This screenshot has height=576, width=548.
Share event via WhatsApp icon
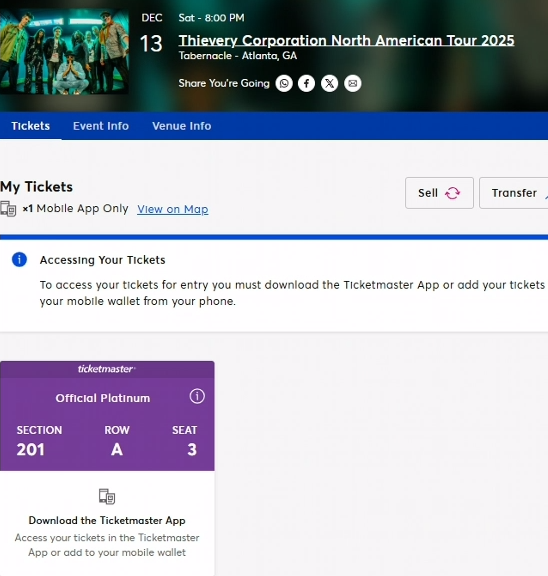point(284,83)
